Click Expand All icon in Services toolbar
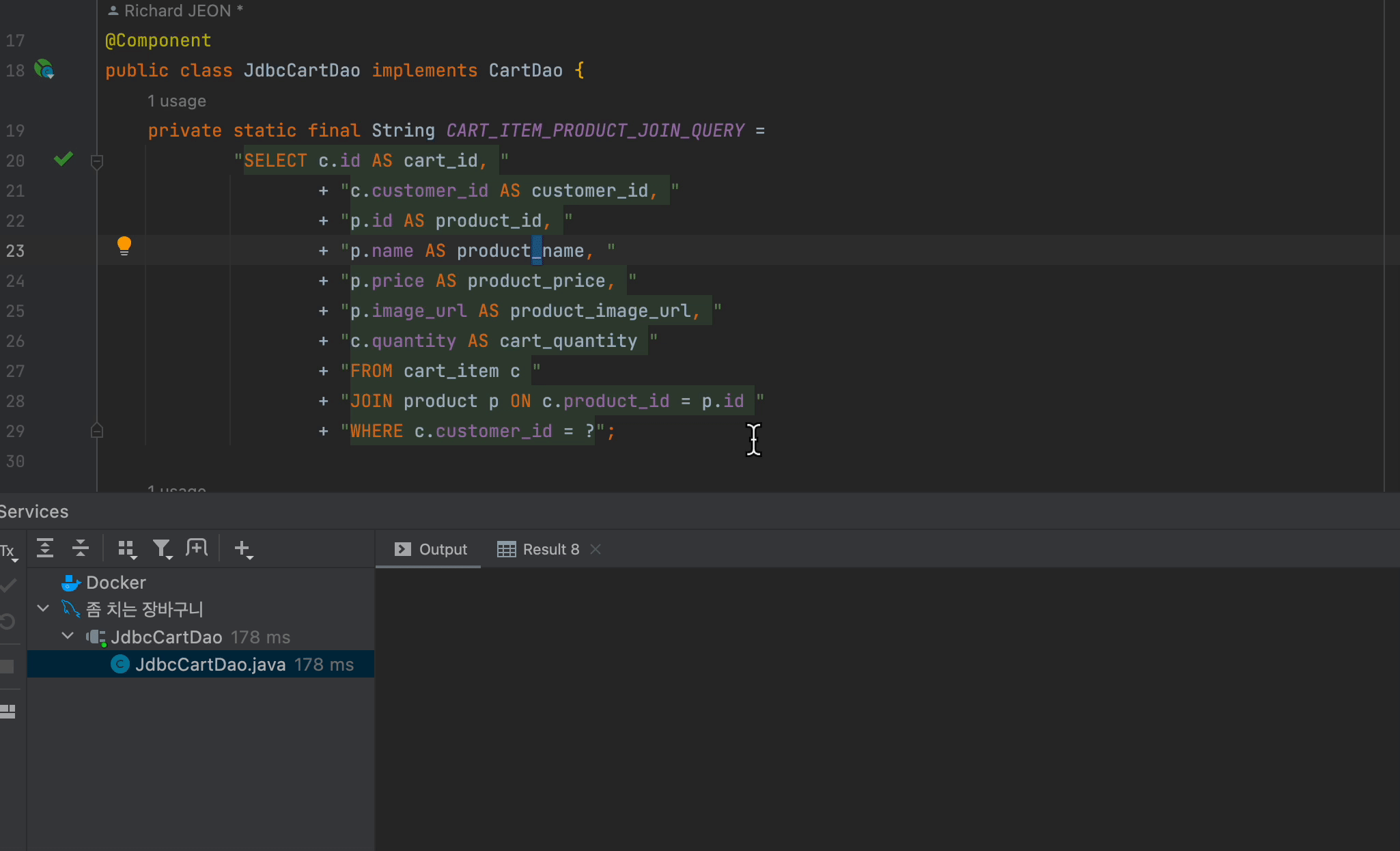Image resolution: width=1400 pixels, height=851 pixels. 45,548
